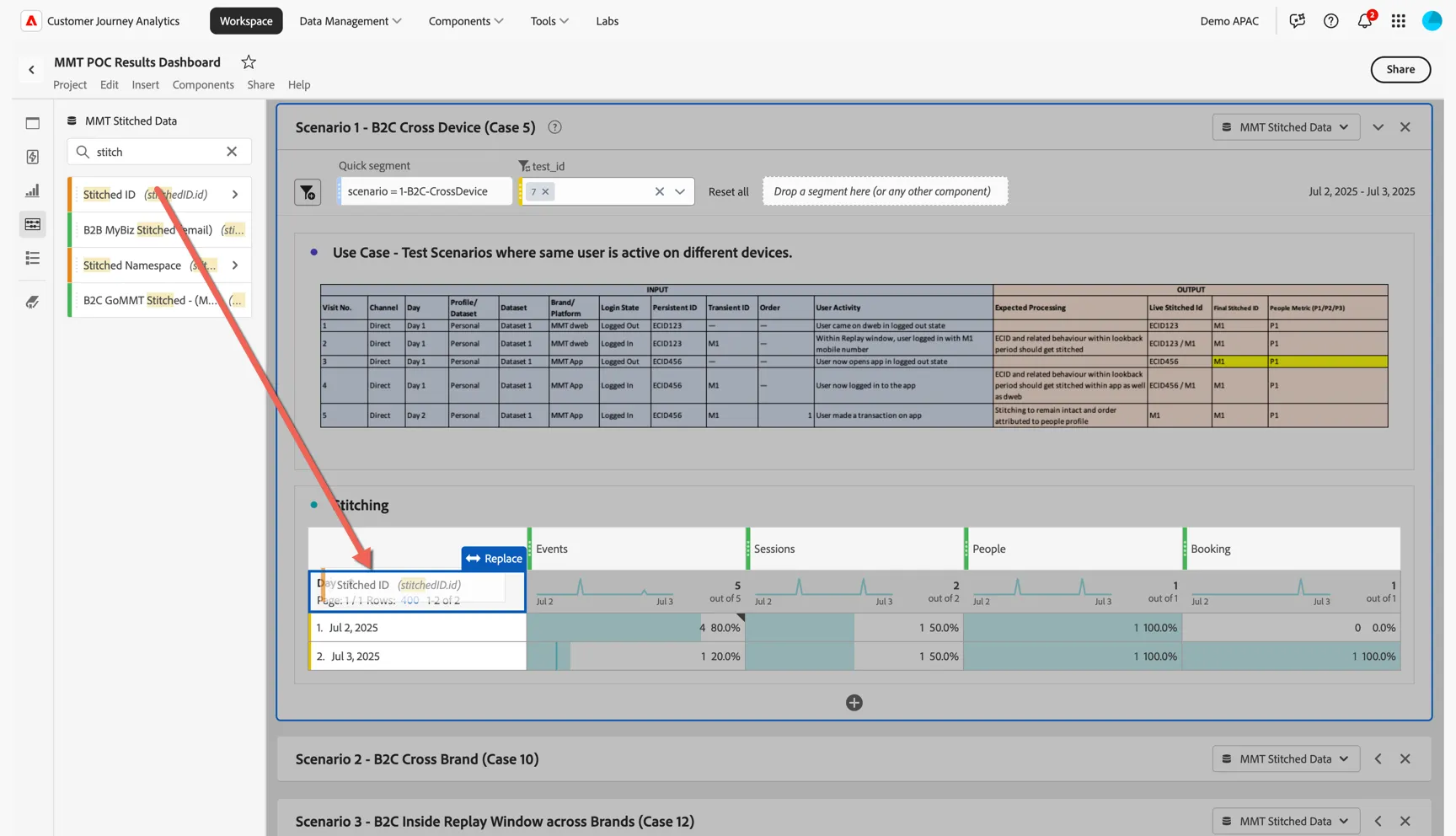Open the apps grid switcher

coord(1398,21)
